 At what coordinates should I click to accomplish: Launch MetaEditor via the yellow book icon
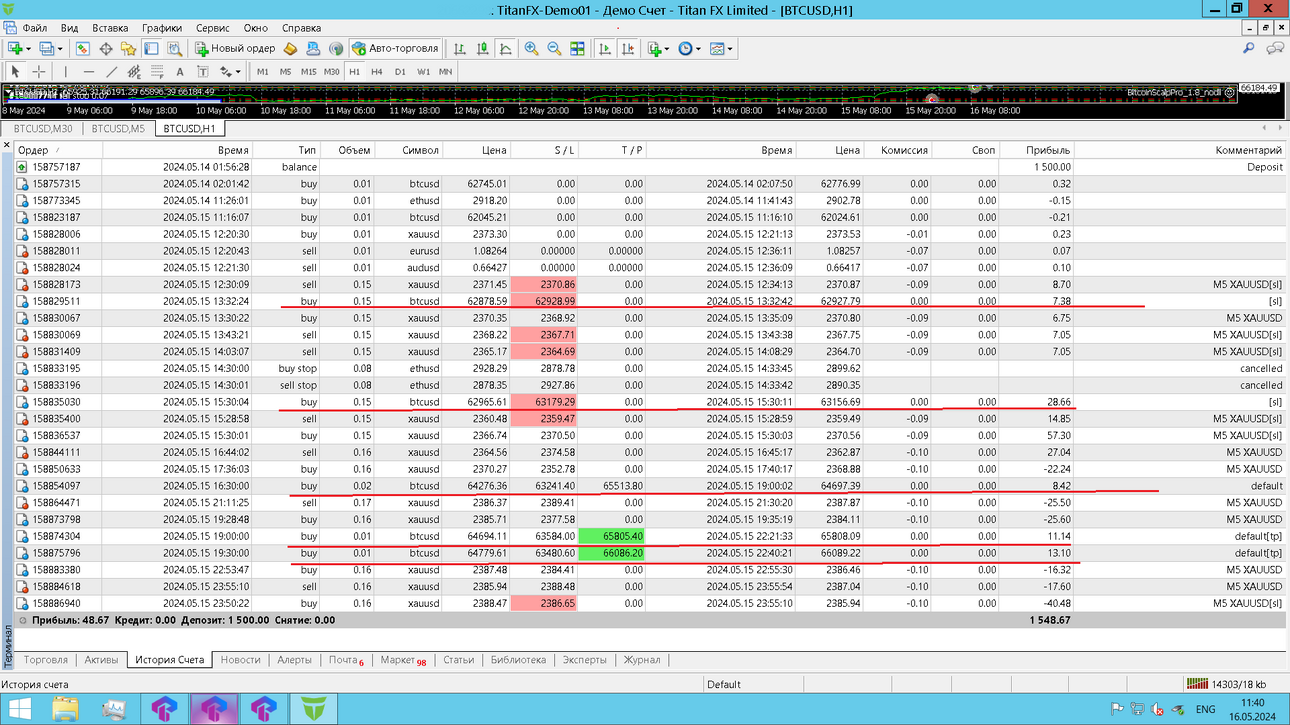(291, 48)
